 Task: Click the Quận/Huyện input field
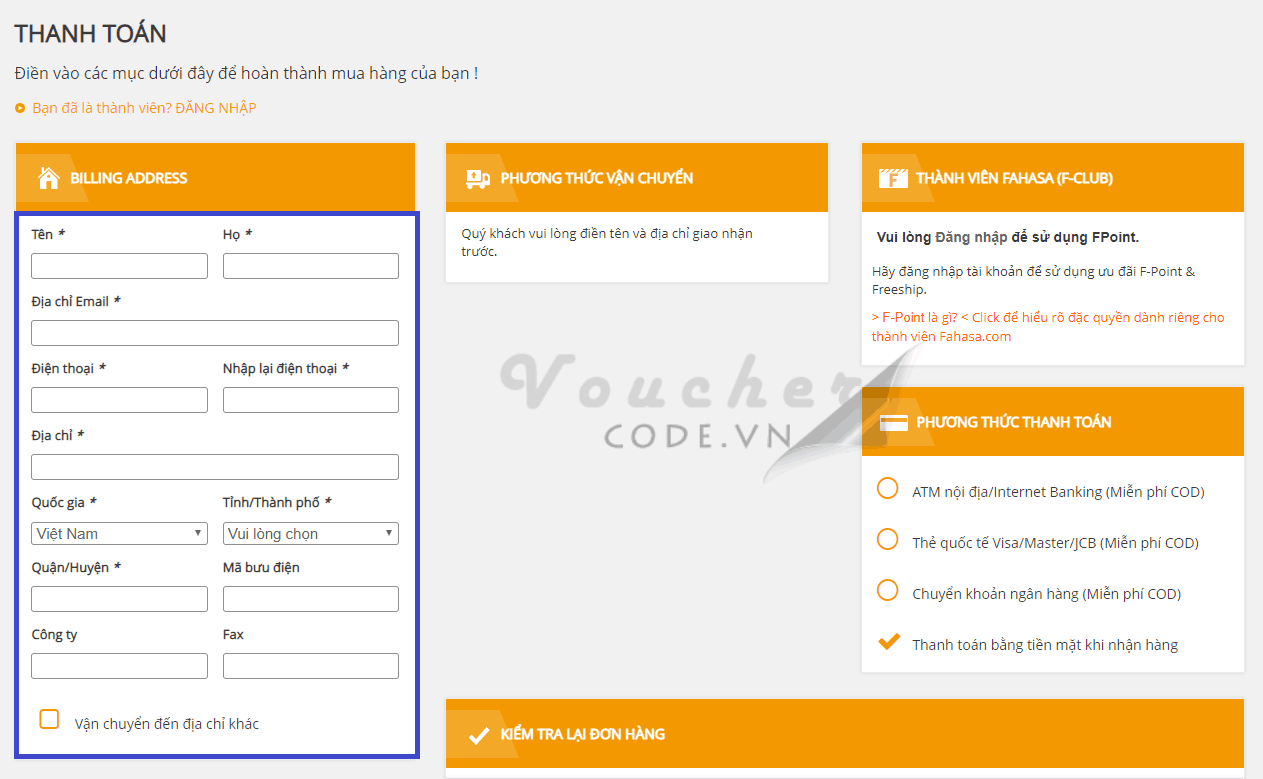pos(119,599)
